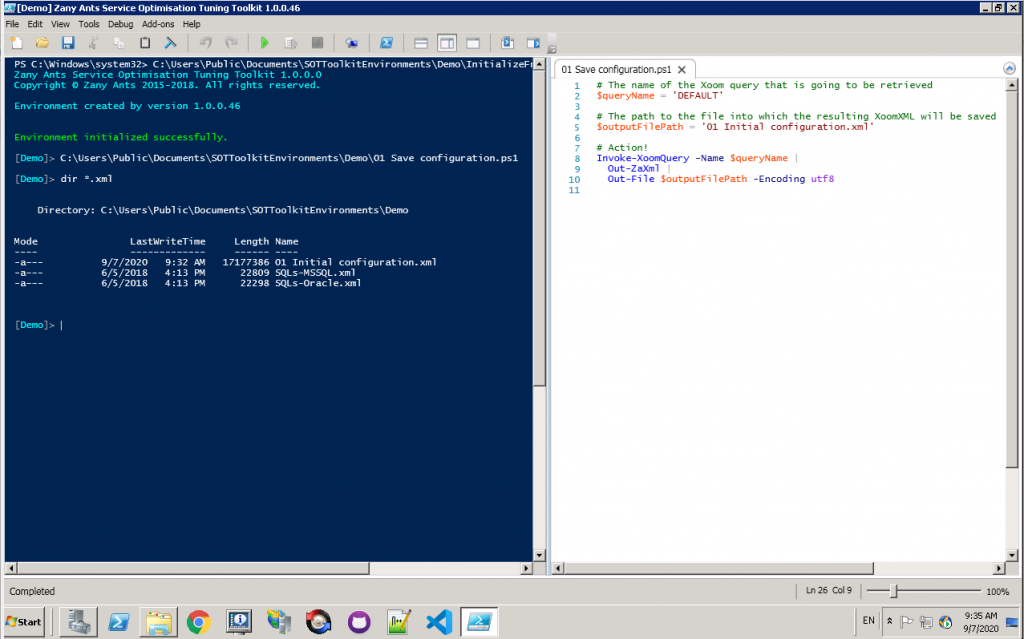The height and width of the screenshot is (639, 1024).
Task: Open toolbar overflow options arrow
Action: tap(552, 48)
